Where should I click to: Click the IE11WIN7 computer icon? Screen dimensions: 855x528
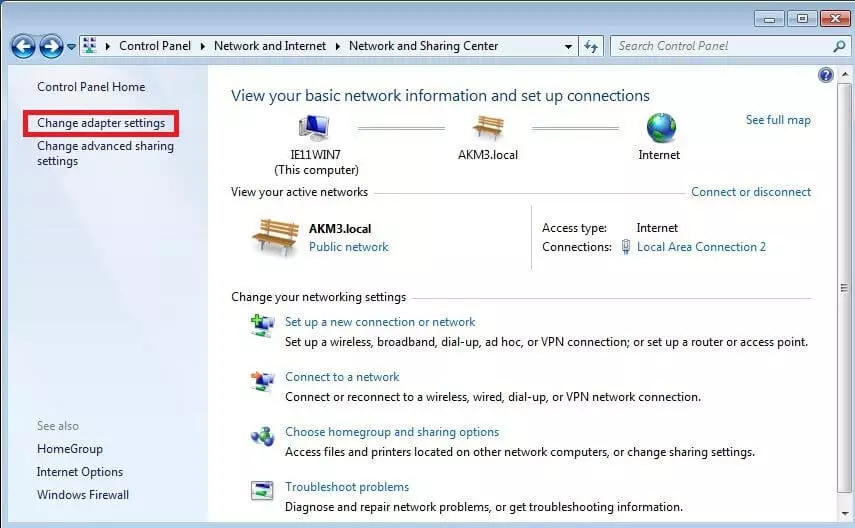tap(315, 128)
